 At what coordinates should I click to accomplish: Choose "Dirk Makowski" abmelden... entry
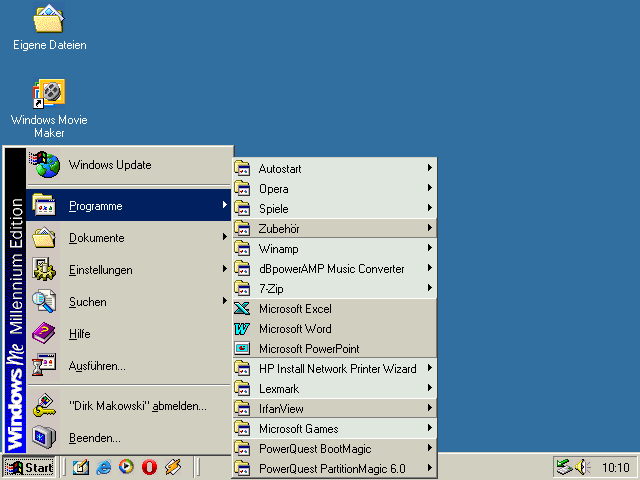pos(129,406)
